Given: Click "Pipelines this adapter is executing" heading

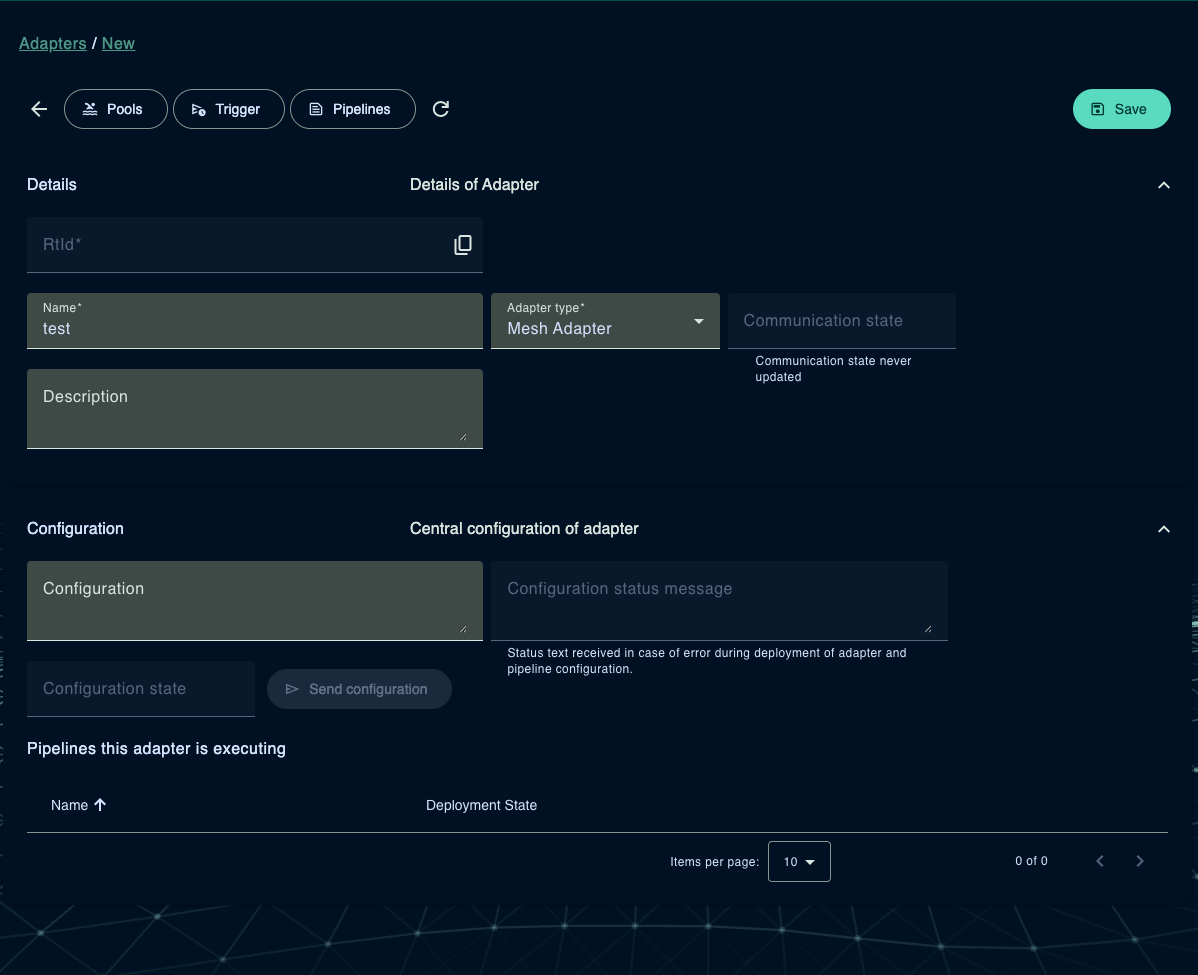Looking at the screenshot, I should pyautogui.click(x=156, y=749).
